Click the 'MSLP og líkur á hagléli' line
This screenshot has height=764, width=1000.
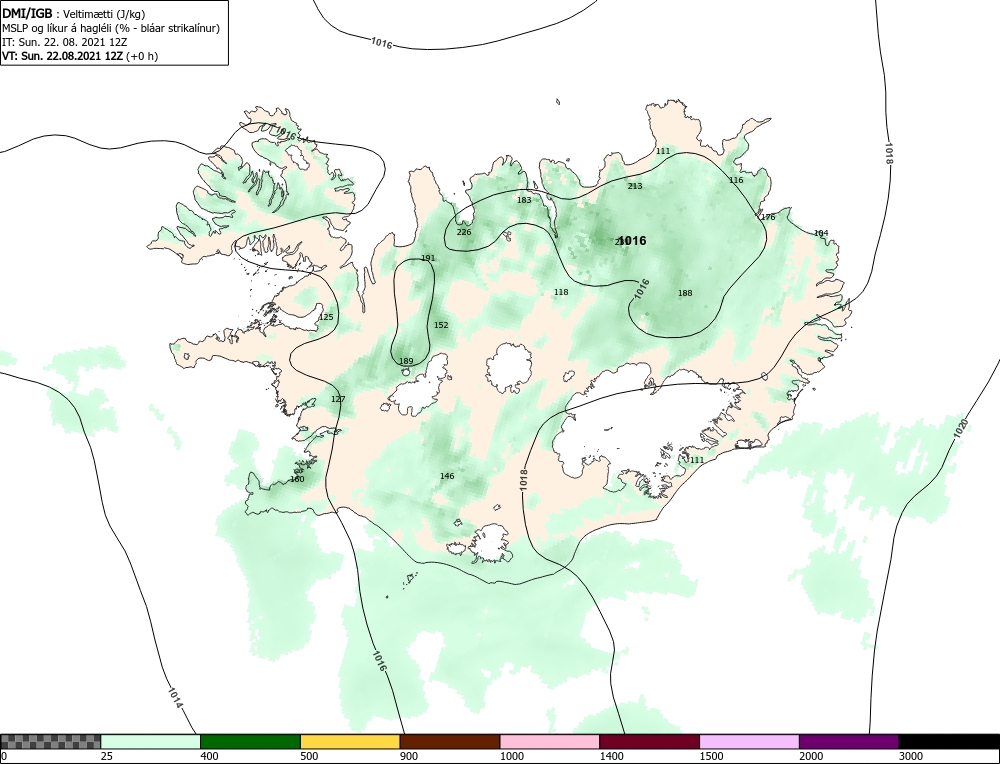(111, 28)
